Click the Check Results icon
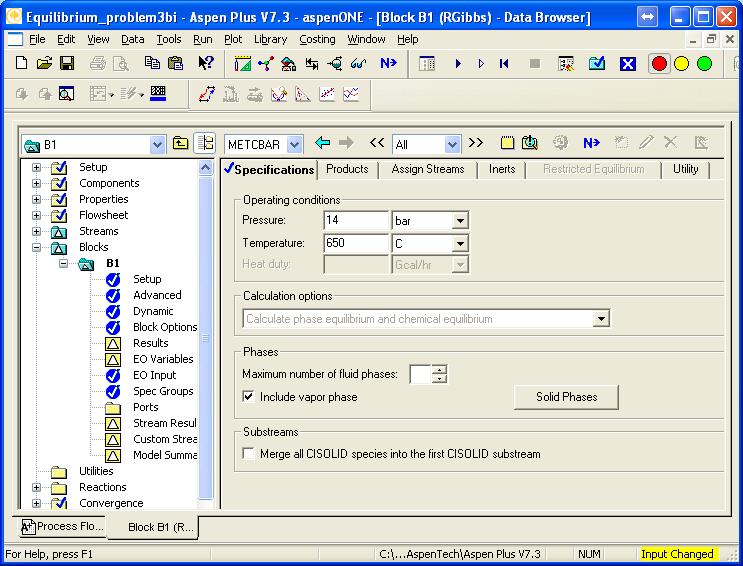743x566 pixels. point(597,64)
